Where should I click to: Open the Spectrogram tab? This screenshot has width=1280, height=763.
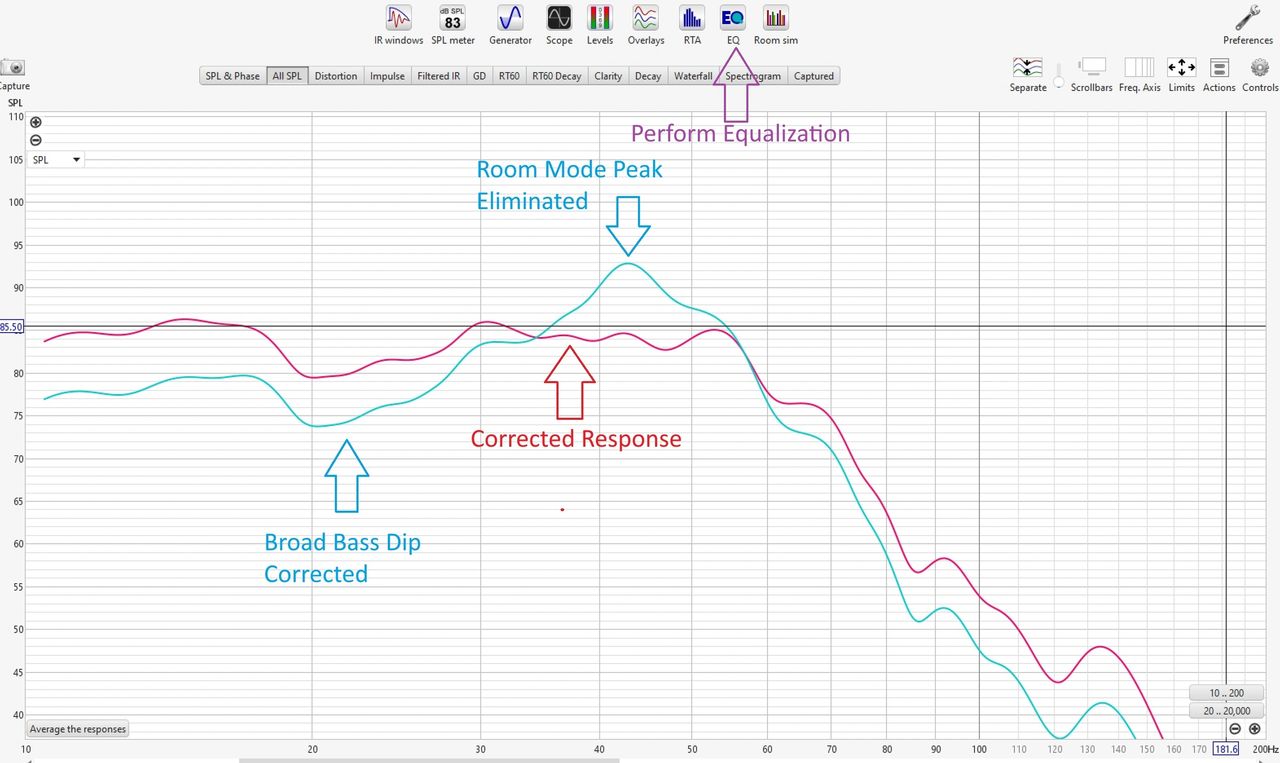754,76
